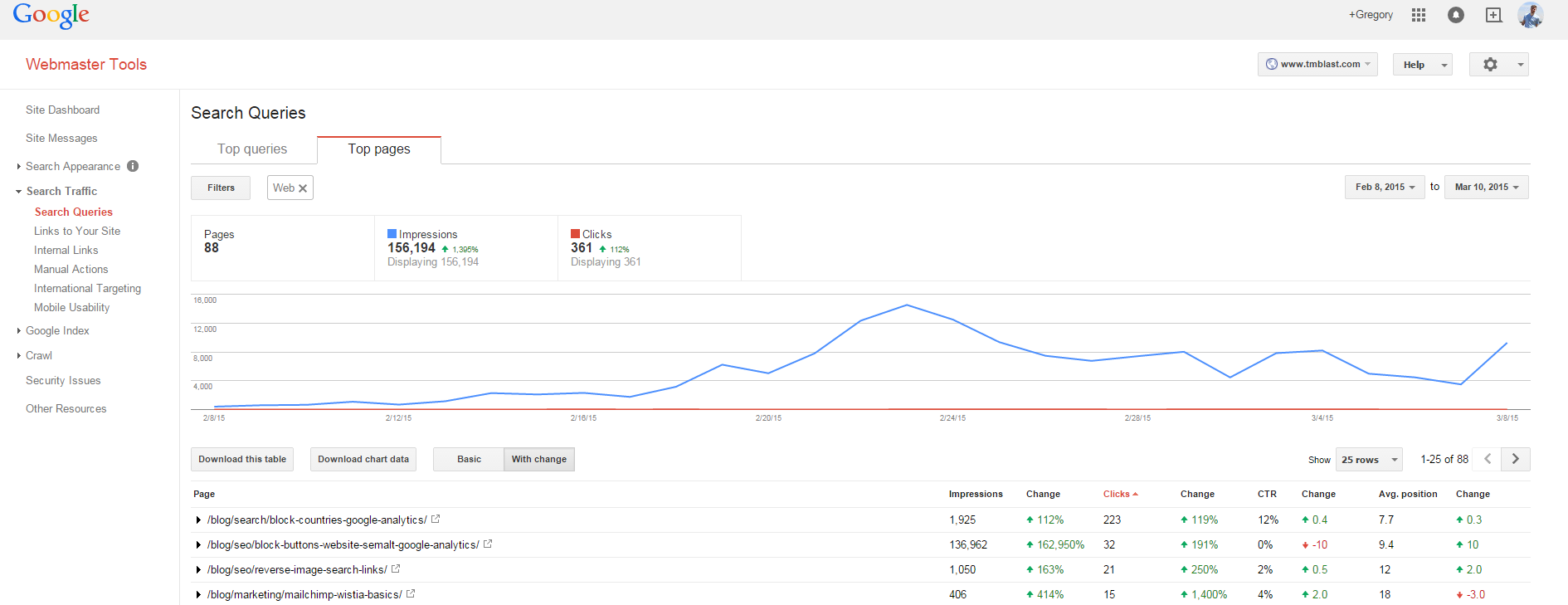The height and width of the screenshot is (605, 1568).
Task: Sort table by Impressions column
Action: click(x=976, y=494)
